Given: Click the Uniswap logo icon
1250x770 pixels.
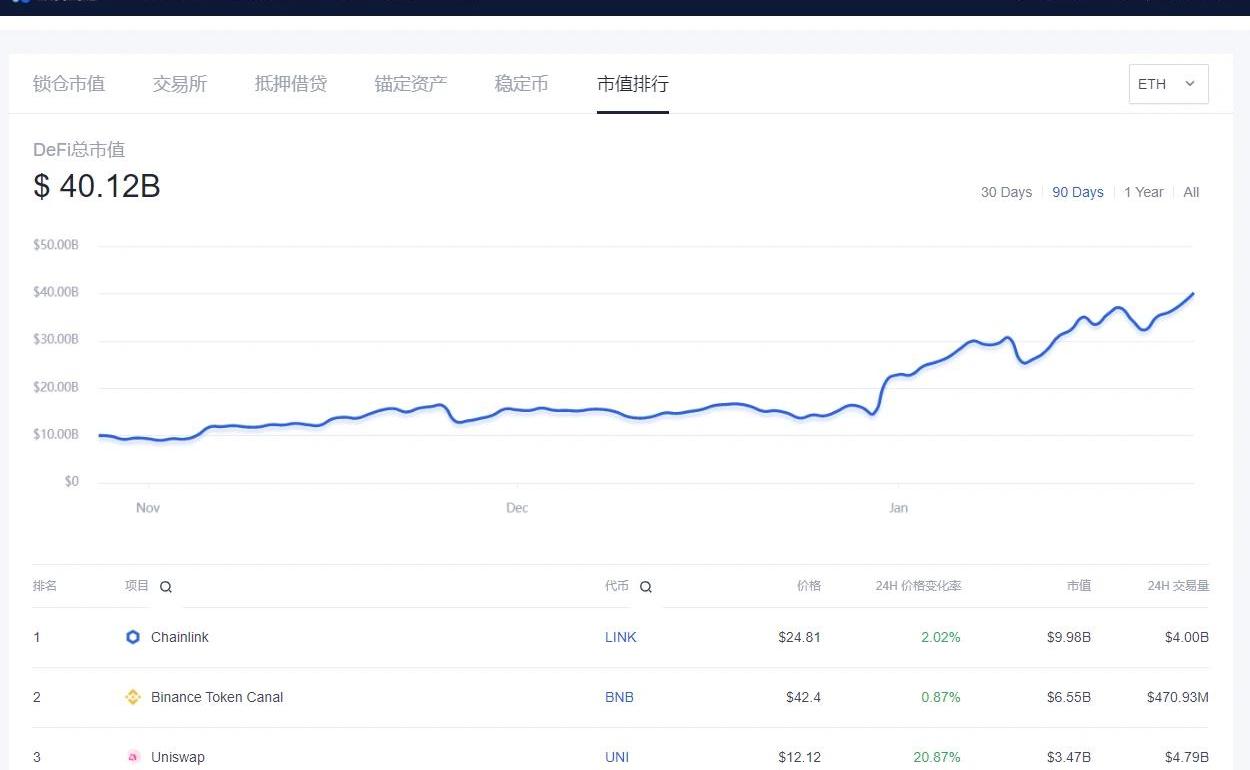Looking at the screenshot, I should tap(133, 757).
